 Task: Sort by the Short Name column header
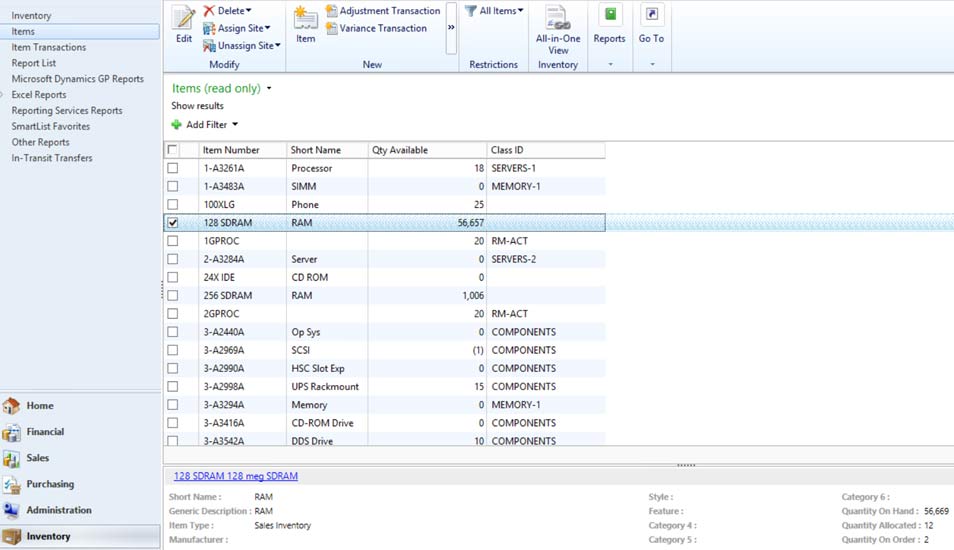[327, 150]
